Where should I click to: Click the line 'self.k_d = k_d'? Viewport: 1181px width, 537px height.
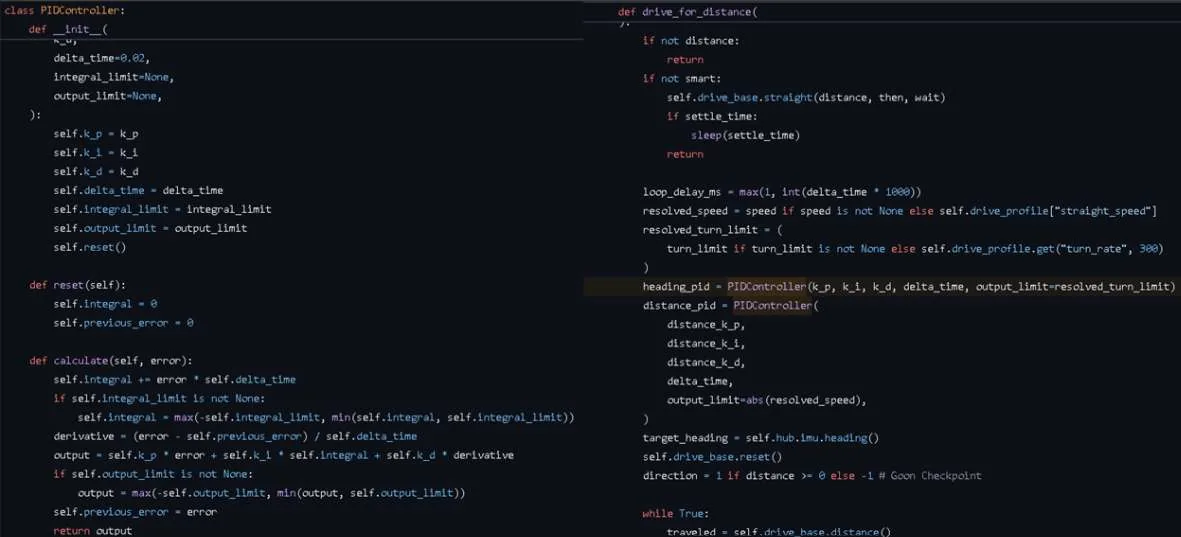coord(96,172)
